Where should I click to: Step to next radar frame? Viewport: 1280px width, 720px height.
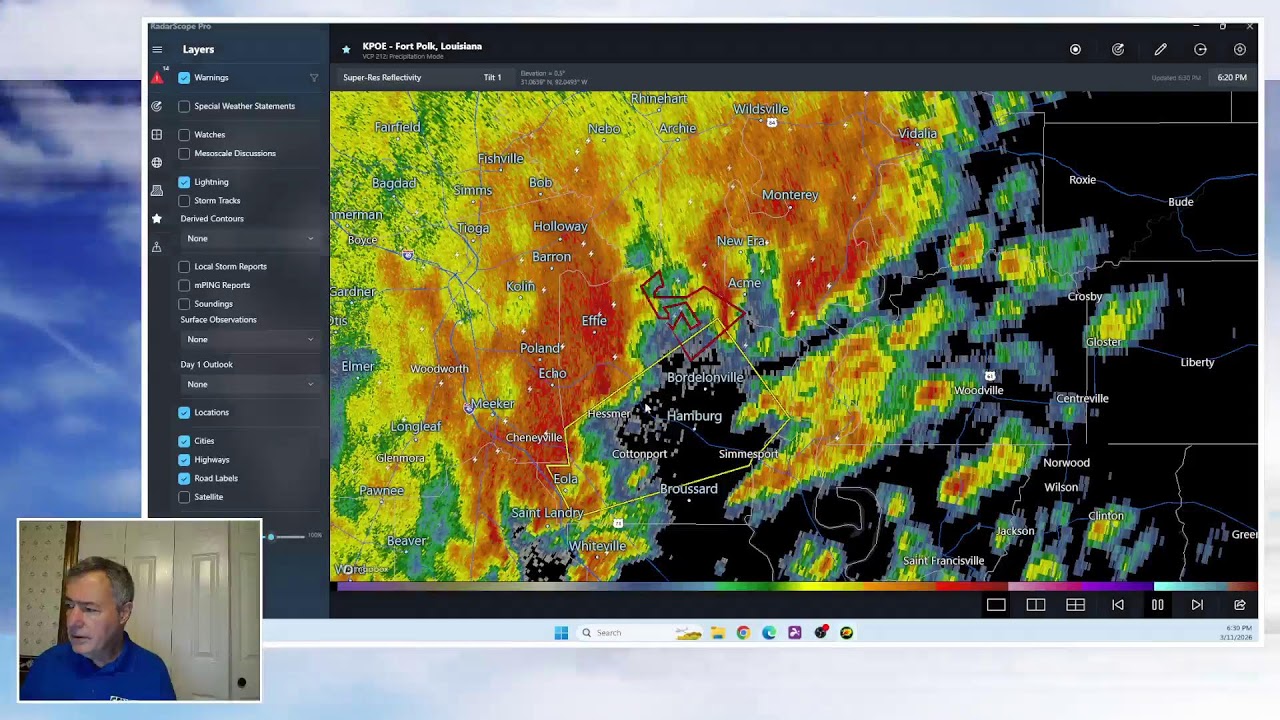pos(1197,604)
